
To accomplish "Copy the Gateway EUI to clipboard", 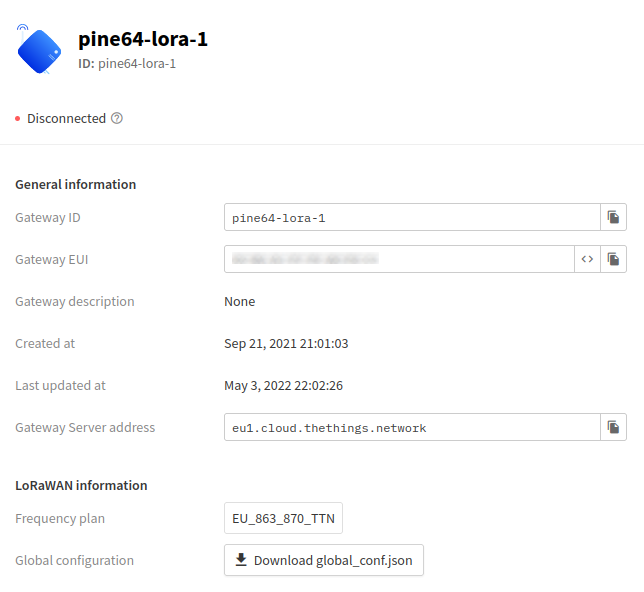I will click(x=613, y=259).
